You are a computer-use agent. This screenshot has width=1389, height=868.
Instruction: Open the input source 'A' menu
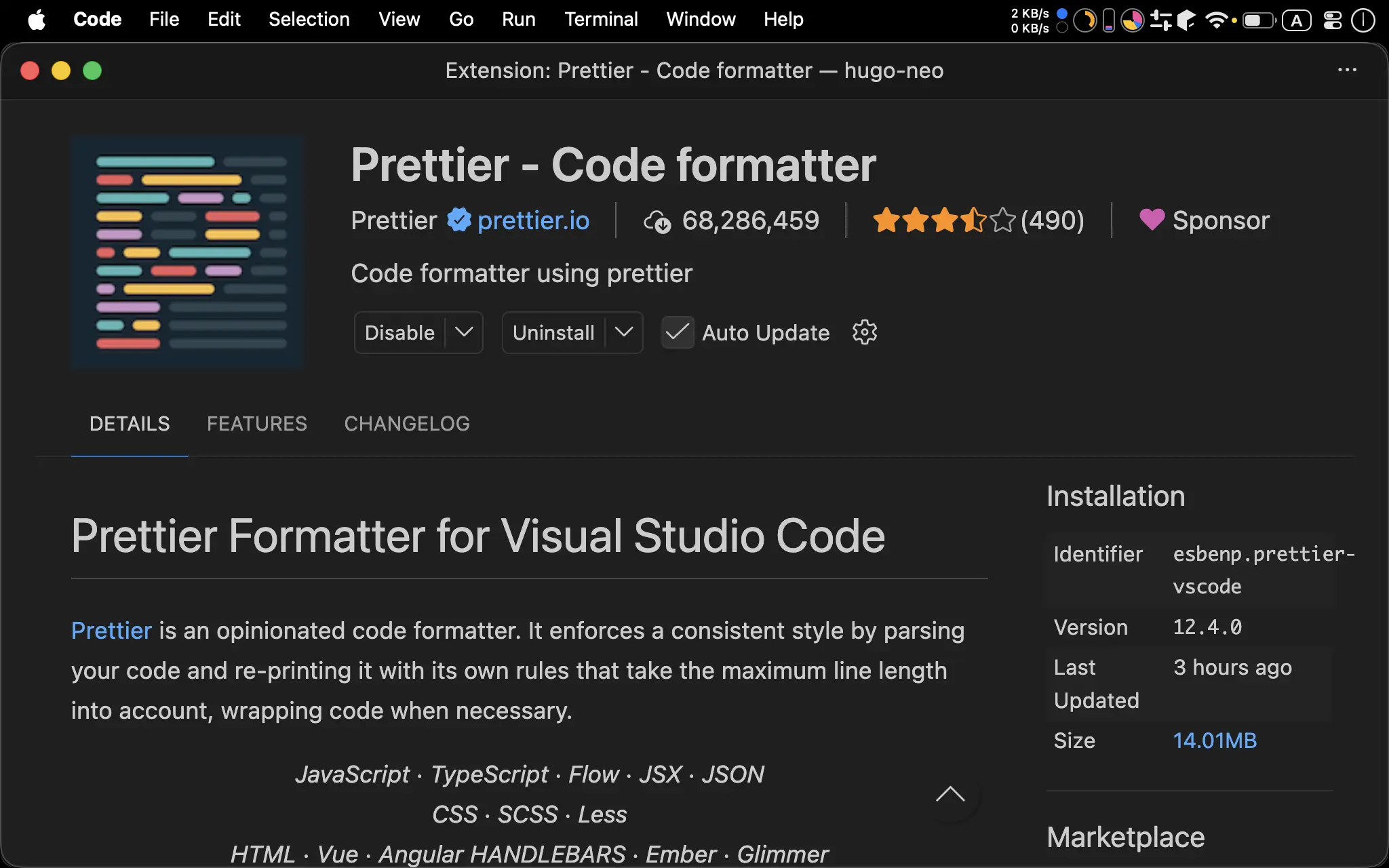point(1296,20)
